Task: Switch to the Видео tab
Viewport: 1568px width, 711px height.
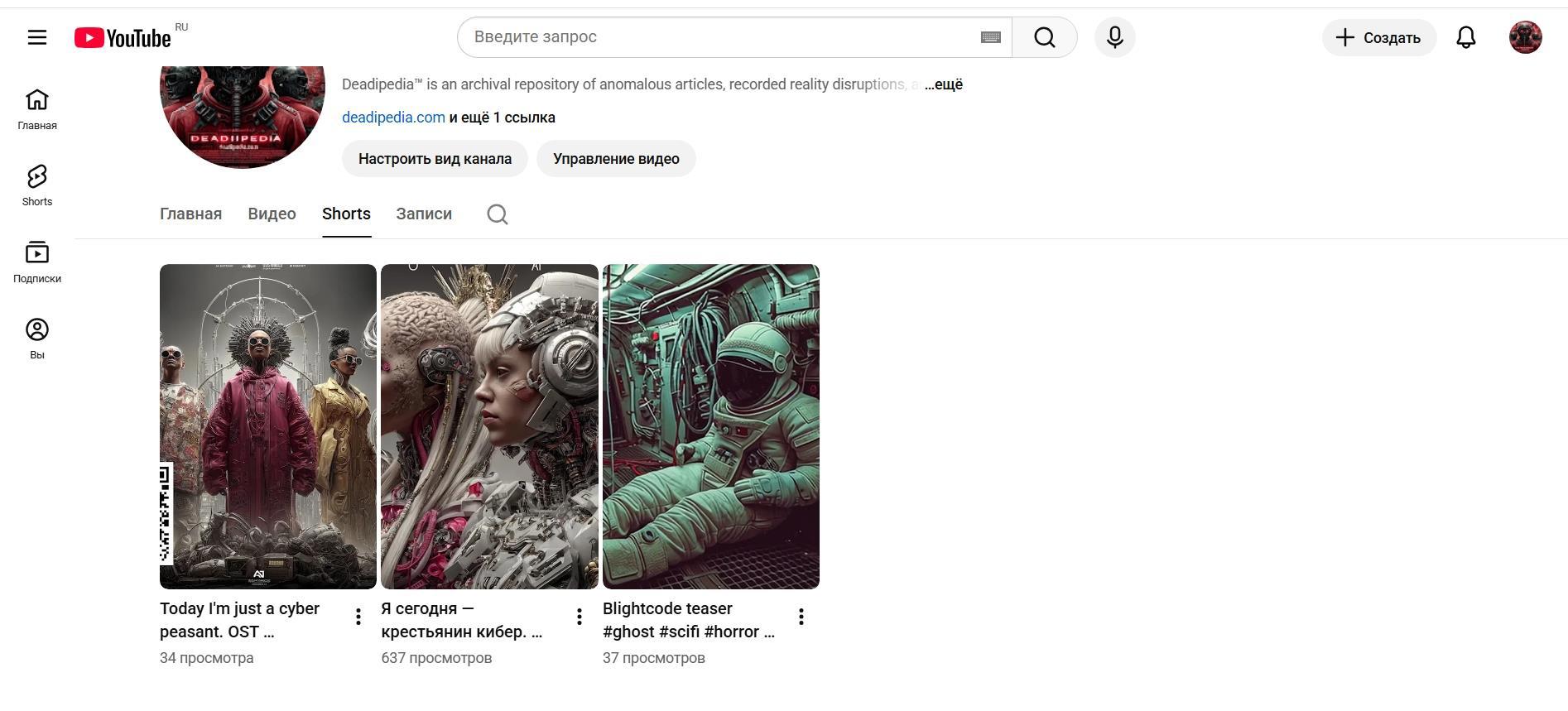Action: click(272, 214)
